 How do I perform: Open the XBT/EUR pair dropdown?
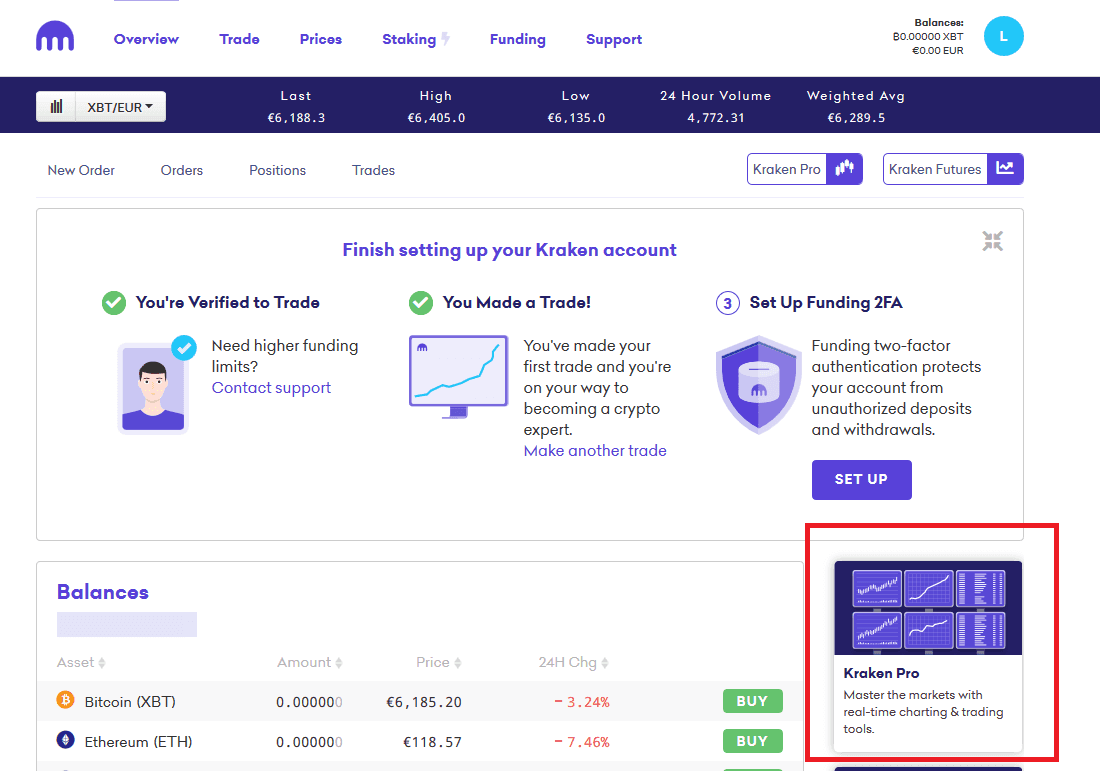(x=120, y=107)
